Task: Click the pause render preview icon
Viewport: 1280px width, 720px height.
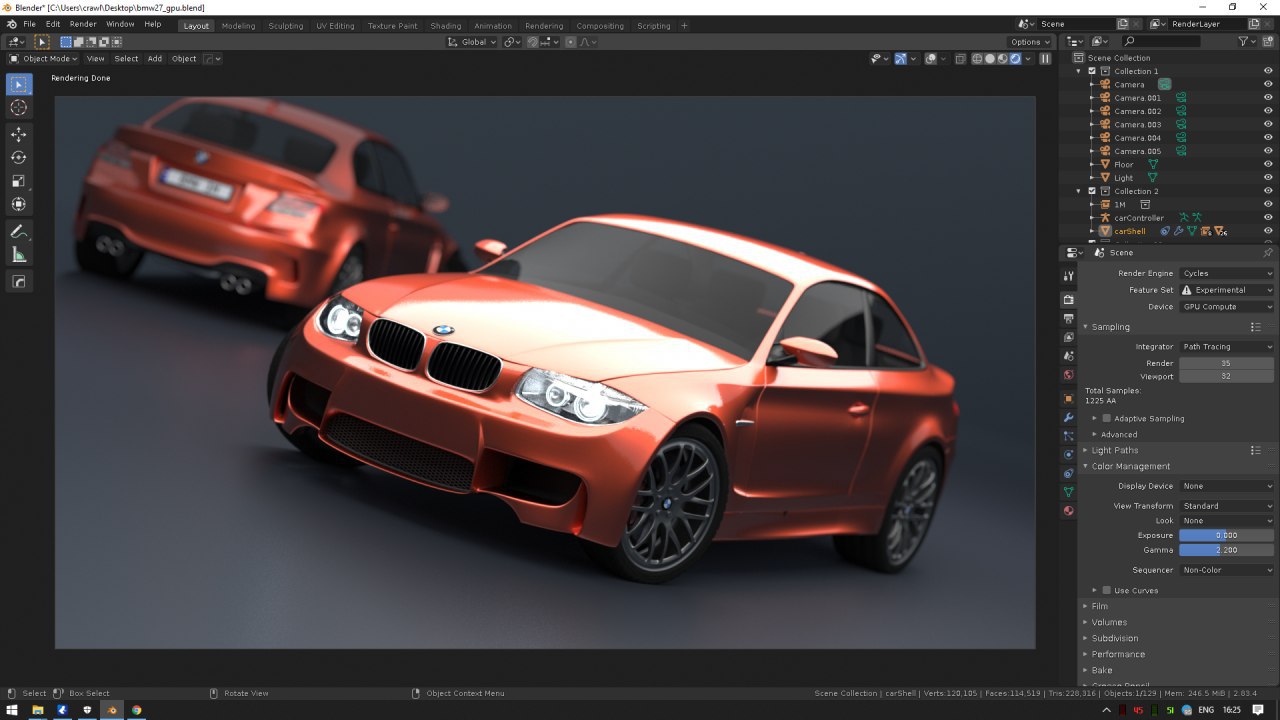Action: (1045, 59)
